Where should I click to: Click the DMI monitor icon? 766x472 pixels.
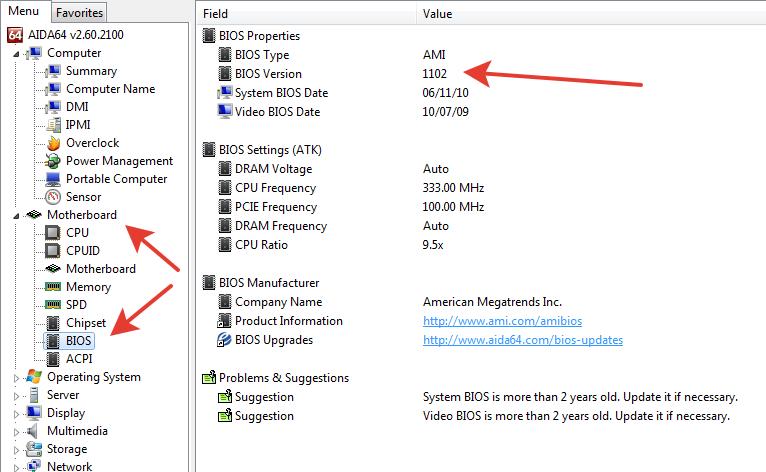coord(53,107)
